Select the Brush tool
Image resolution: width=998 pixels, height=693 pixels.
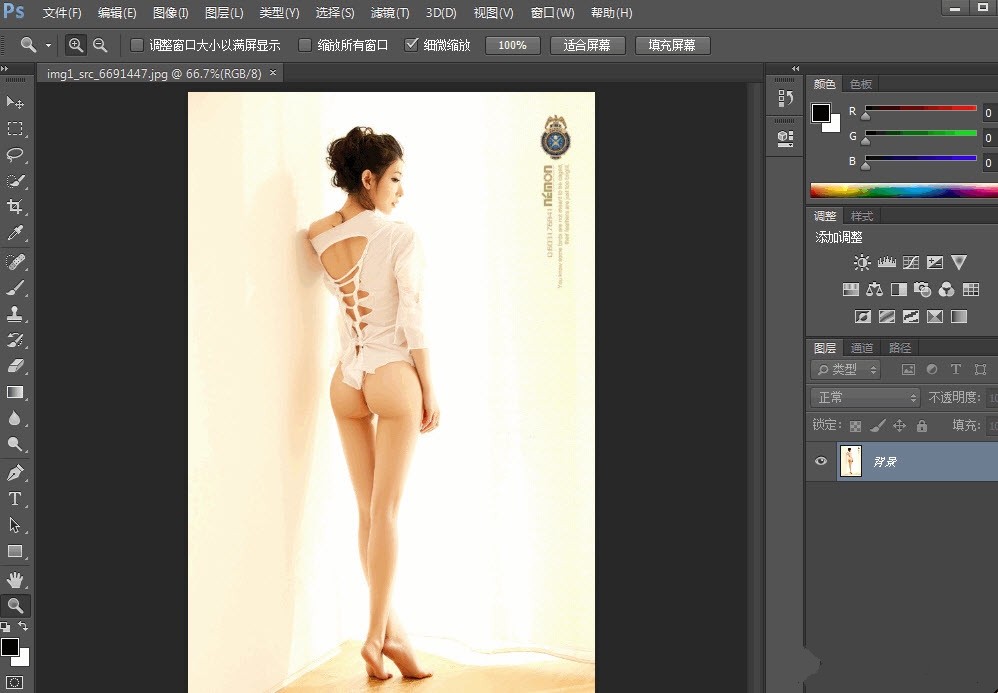click(15, 288)
